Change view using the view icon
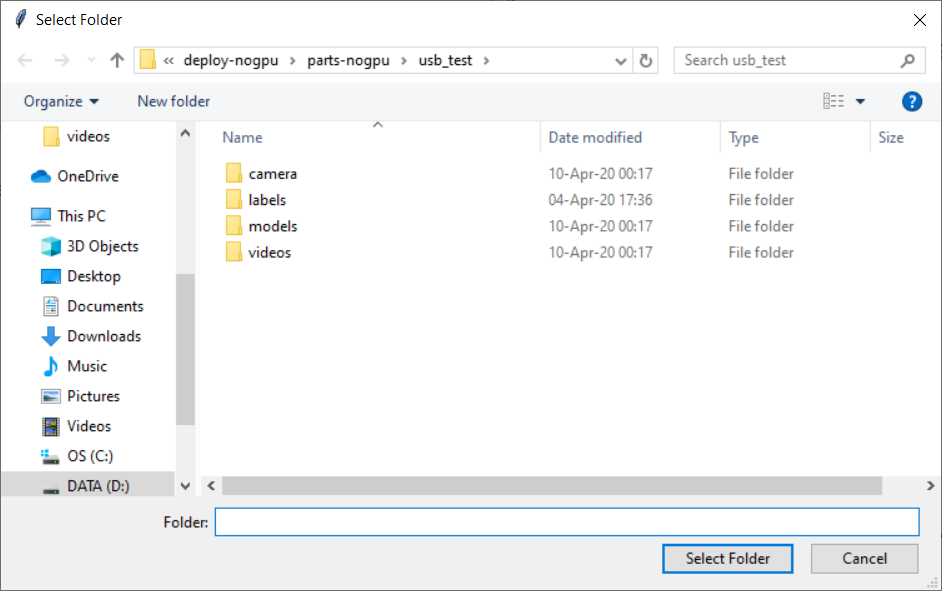The width and height of the screenshot is (942, 591). coord(833,101)
